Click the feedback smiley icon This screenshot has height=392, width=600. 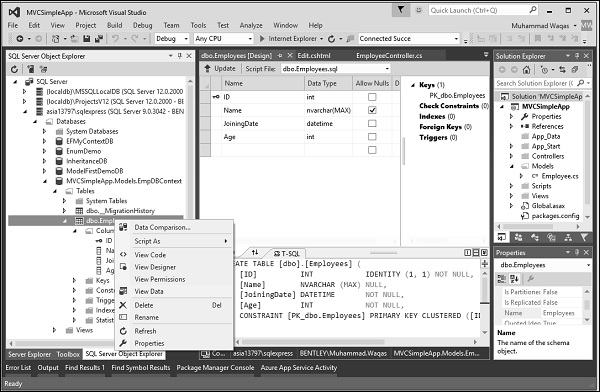point(419,10)
